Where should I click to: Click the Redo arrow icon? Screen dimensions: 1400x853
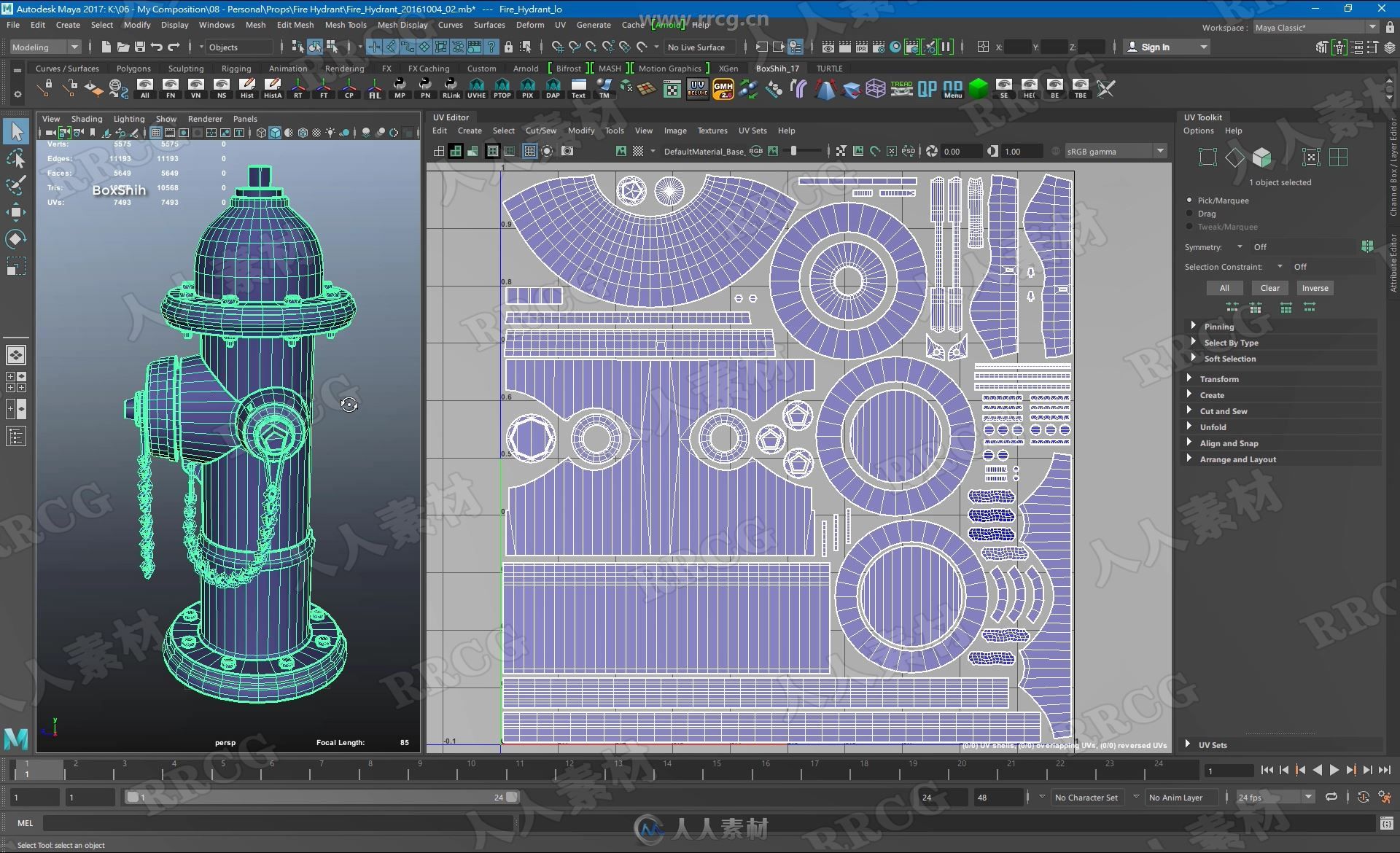(x=174, y=47)
